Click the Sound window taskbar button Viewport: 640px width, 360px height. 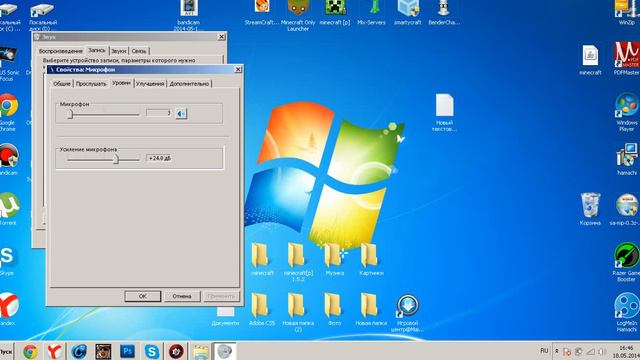click(224, 351)
